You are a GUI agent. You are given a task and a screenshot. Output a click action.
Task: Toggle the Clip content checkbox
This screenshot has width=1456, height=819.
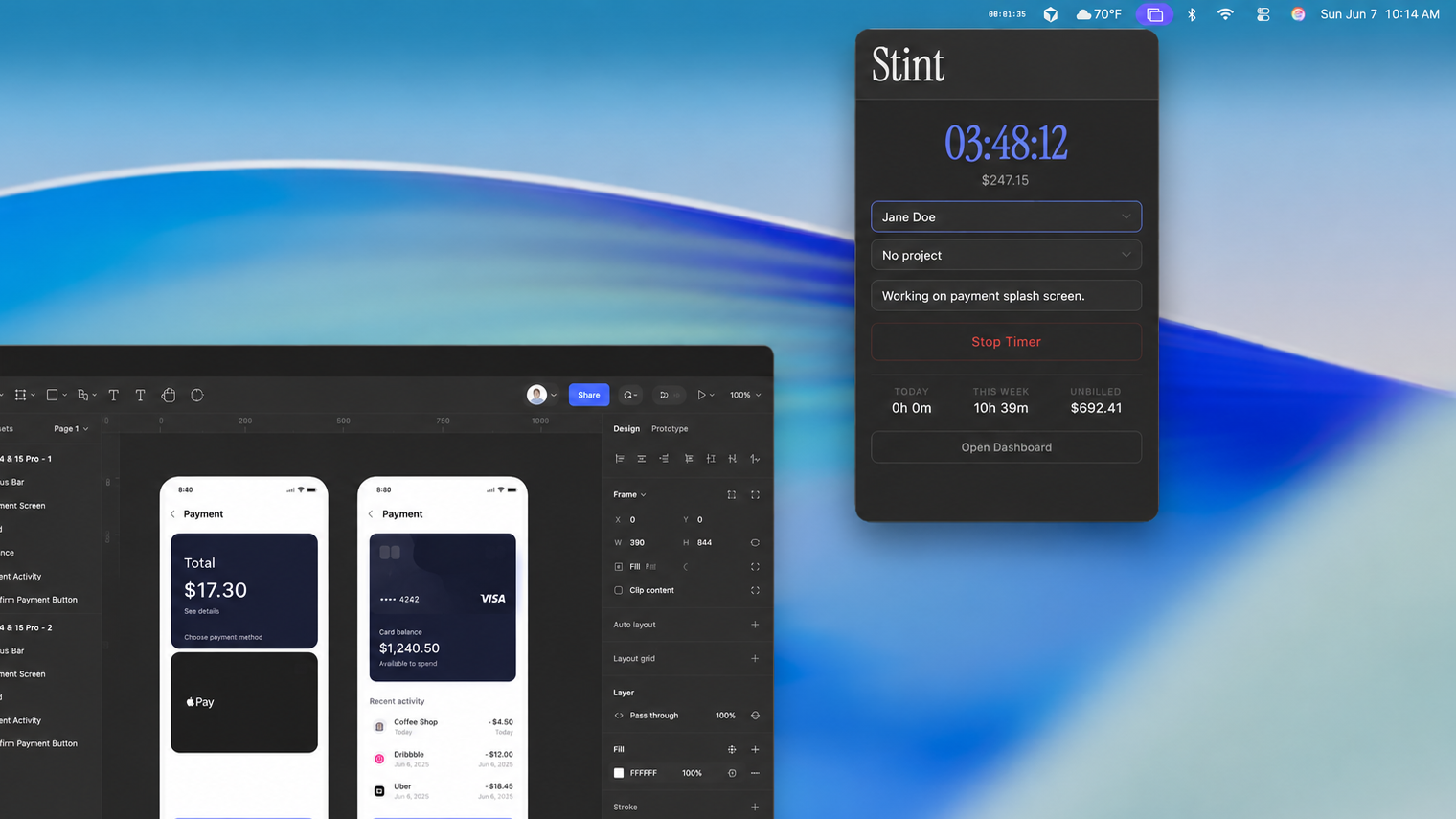(x=619, y=590)
